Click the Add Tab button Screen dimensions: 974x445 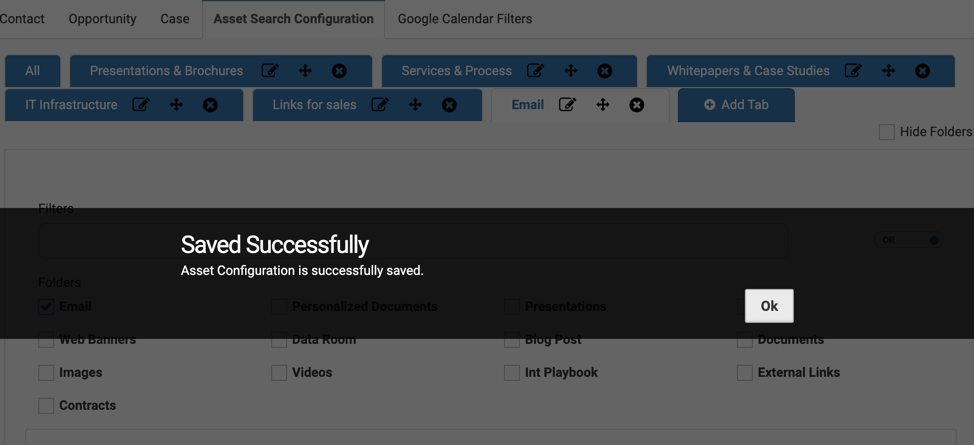click(736, 105)
